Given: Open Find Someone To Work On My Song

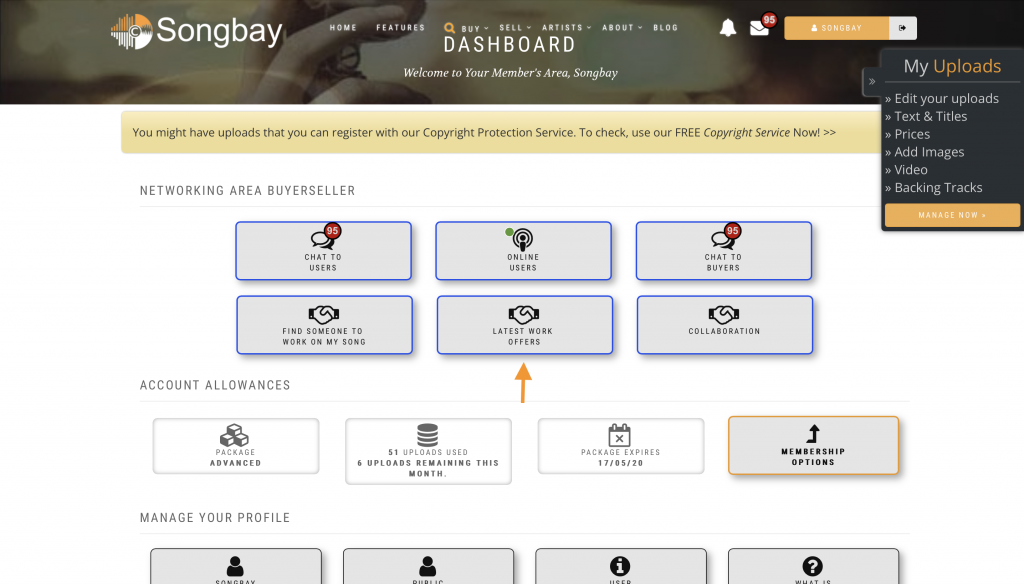Looking at the screenshot, I should point(325,325).
